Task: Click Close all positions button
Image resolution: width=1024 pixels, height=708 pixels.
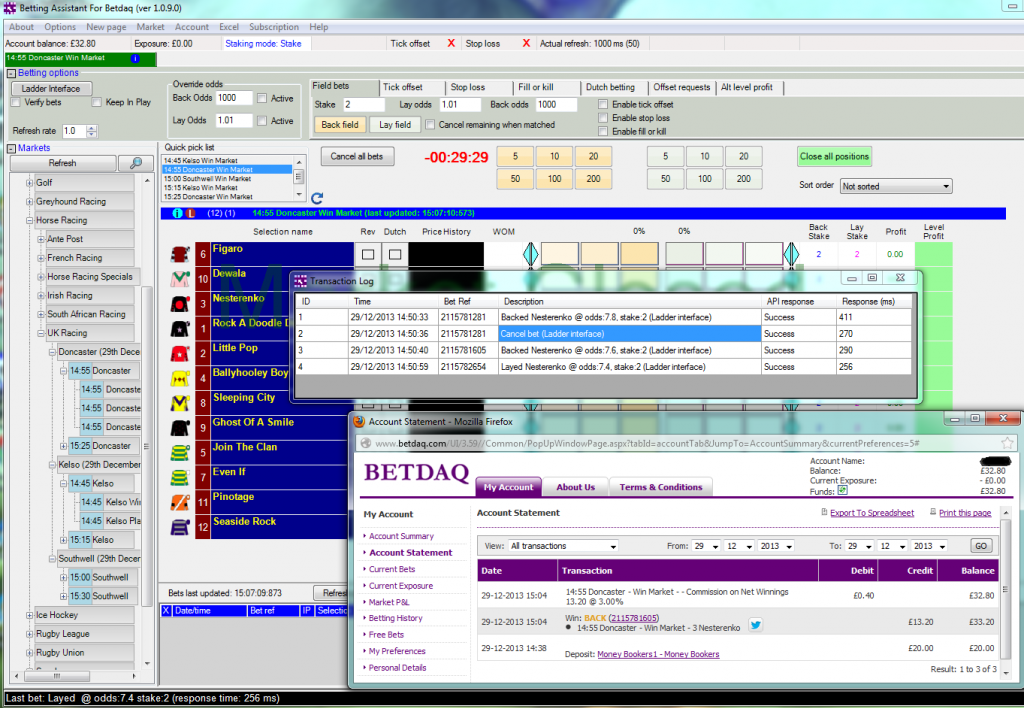Action: pos(834,157)
